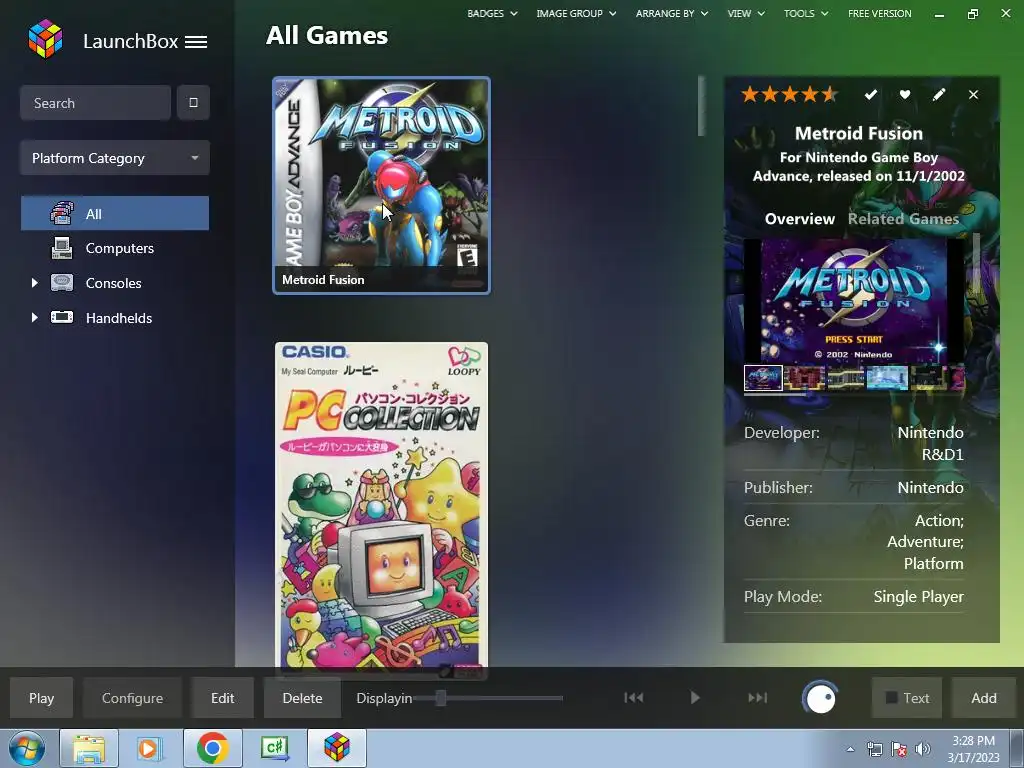This screenshot has width=1024, height=768.
Task: Open the View menu
Action: (x=746, y=13)
